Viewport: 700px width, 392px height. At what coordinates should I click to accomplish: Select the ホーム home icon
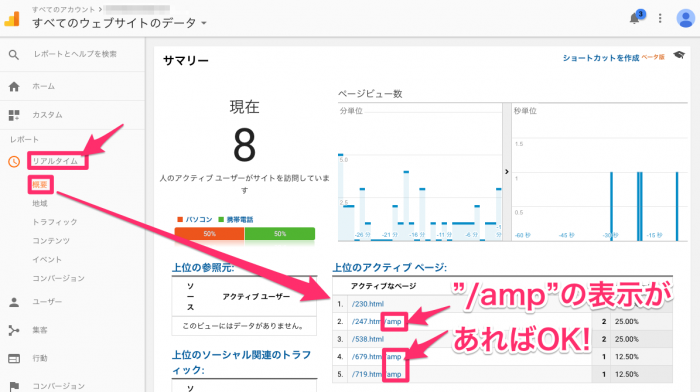point(14,87)
